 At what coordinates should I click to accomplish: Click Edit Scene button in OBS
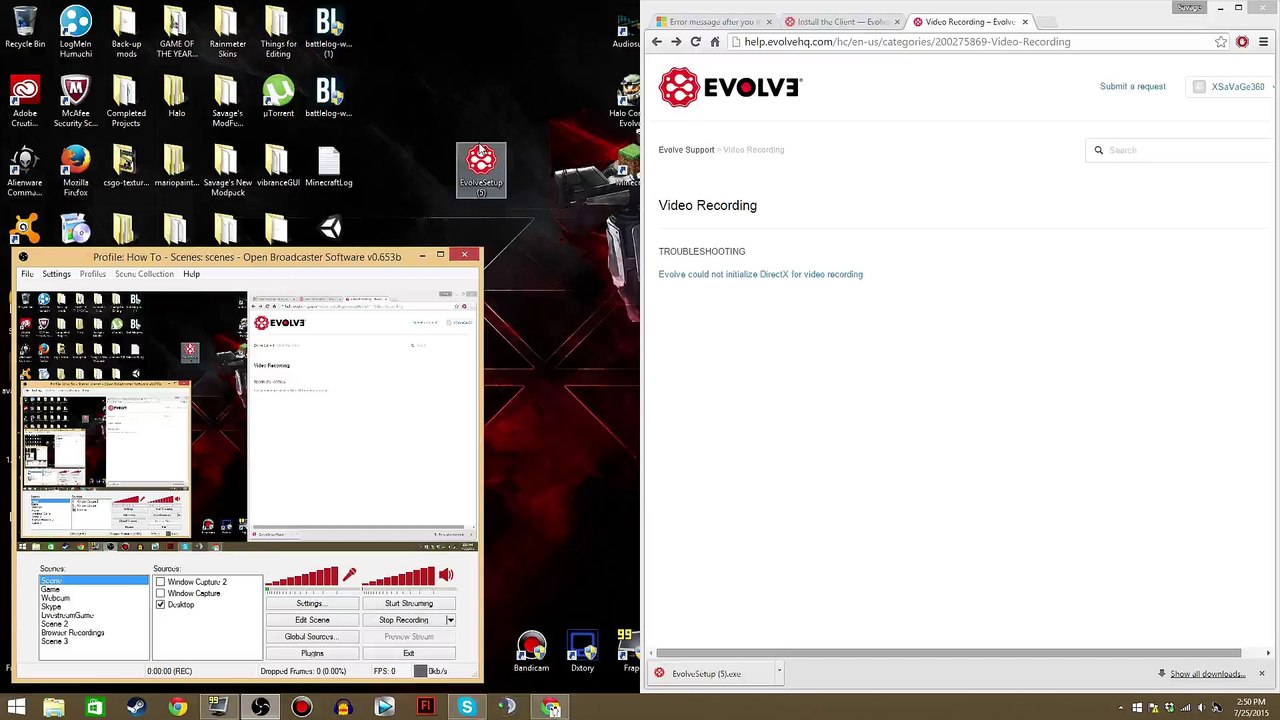312,620
